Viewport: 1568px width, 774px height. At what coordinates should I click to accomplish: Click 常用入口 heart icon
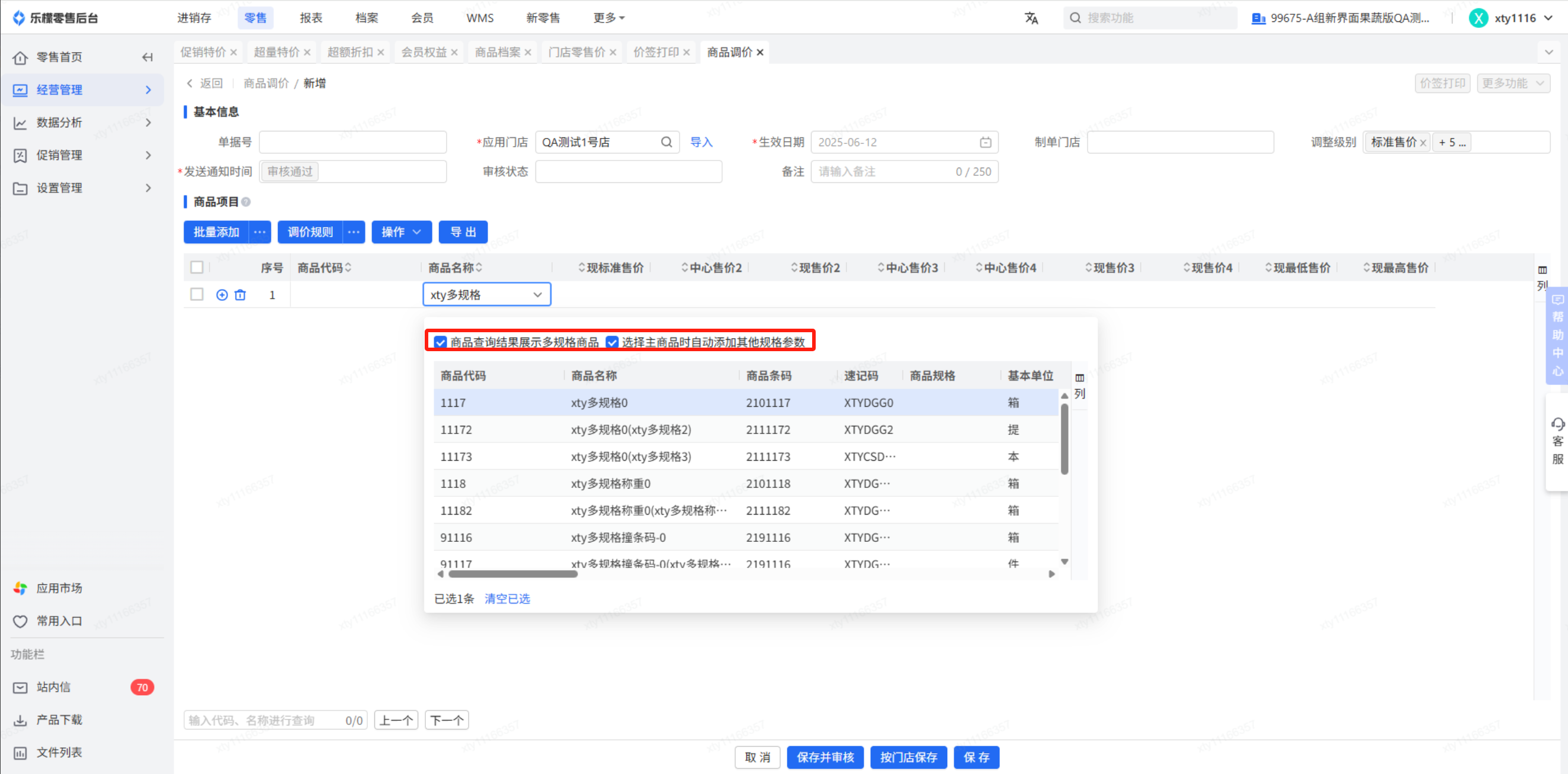[x=20, y=621]
